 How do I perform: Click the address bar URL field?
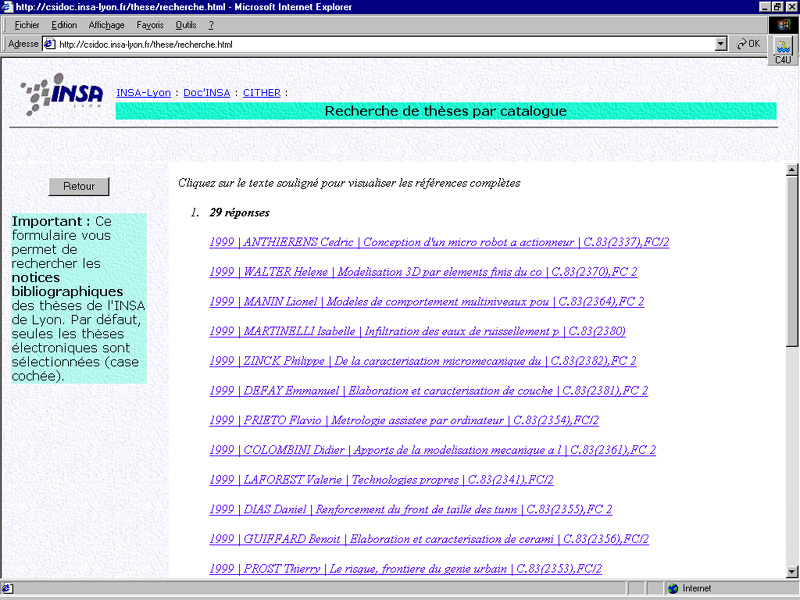click(385, 44)
